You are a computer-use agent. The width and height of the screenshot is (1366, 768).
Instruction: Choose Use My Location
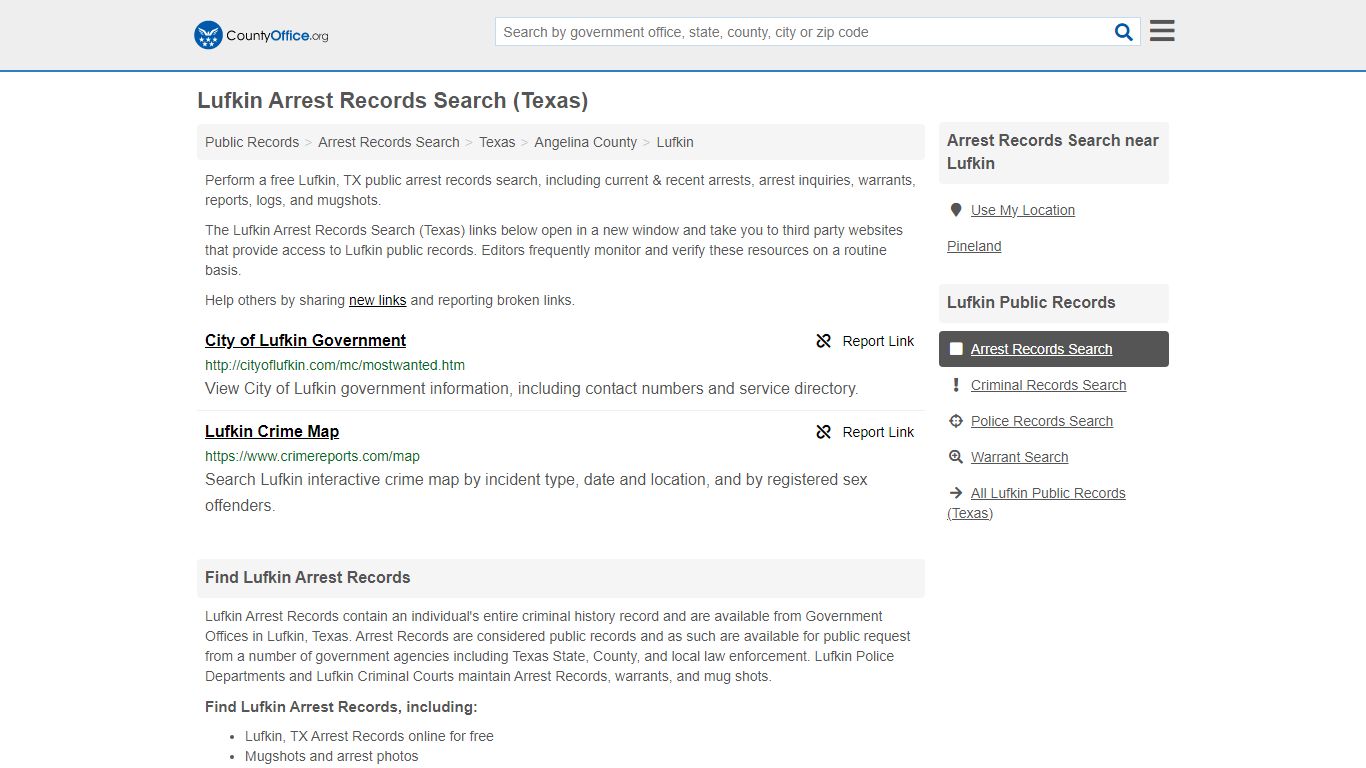coord(1023,210)
